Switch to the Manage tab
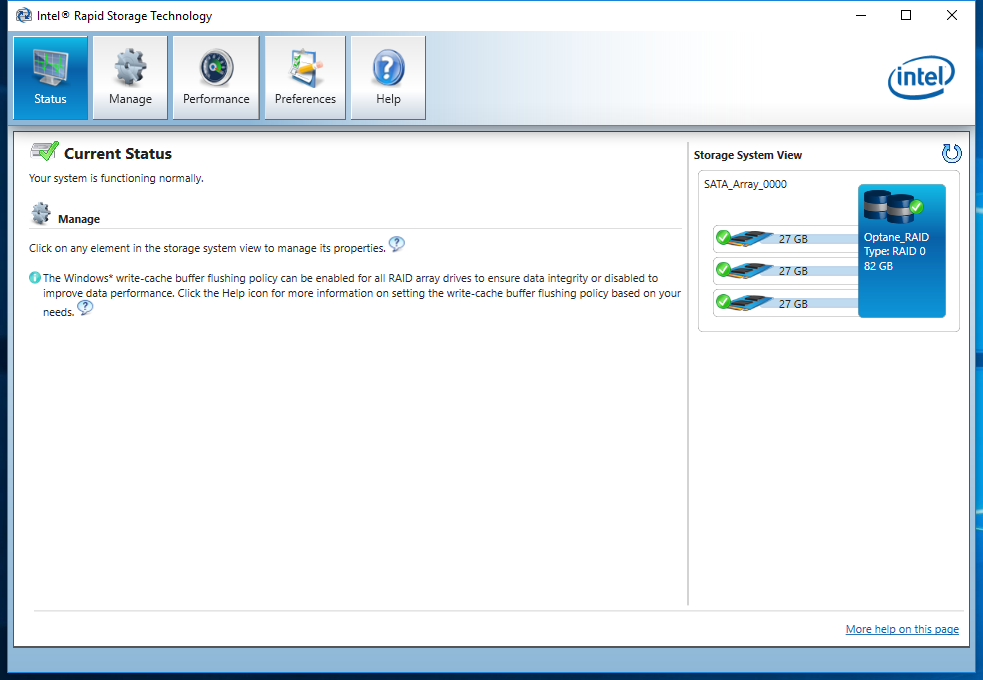Screen dimensions: 983x680 point(130,78)
